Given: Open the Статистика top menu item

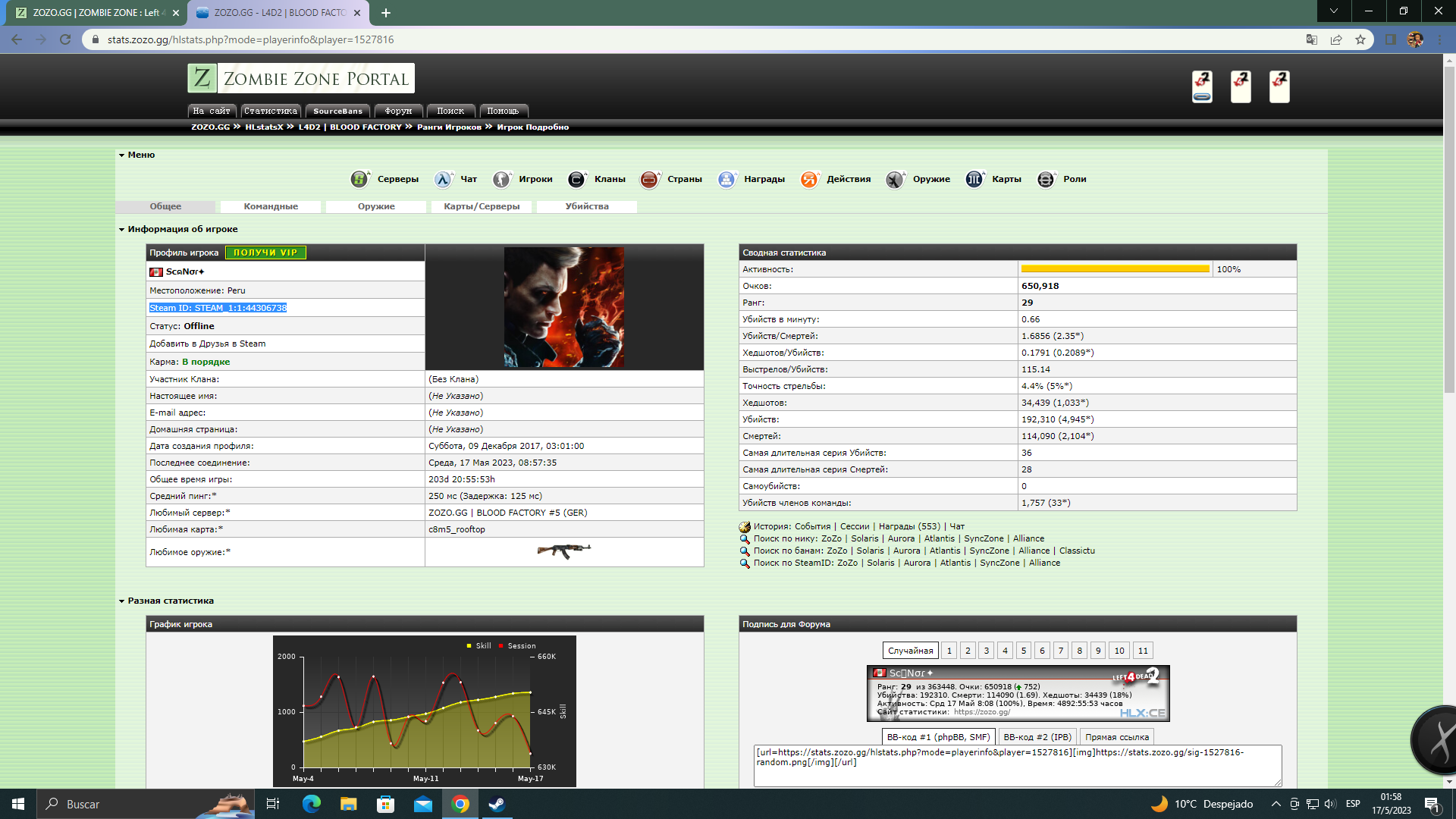Looking at the screenshot, I should coord(271,111).
